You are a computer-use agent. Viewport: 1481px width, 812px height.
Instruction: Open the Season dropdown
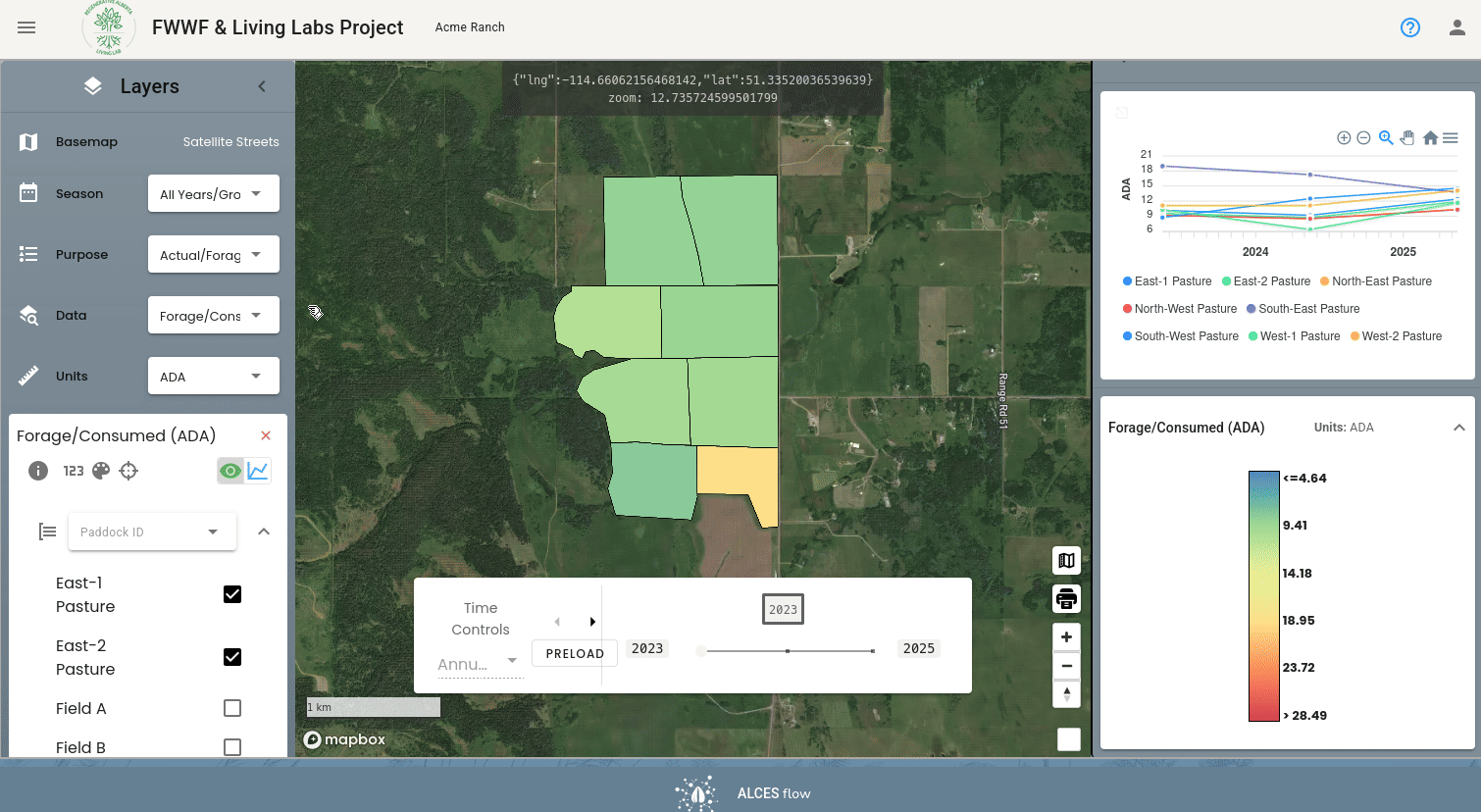(x=214, y=193)
